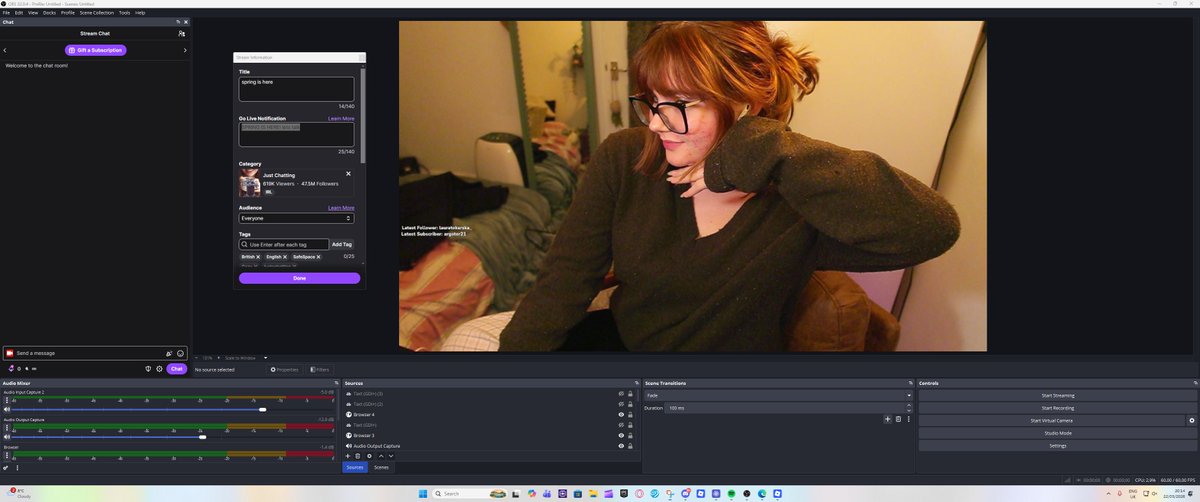Show the Text (GDI+) (3) source

click(621, 393)
